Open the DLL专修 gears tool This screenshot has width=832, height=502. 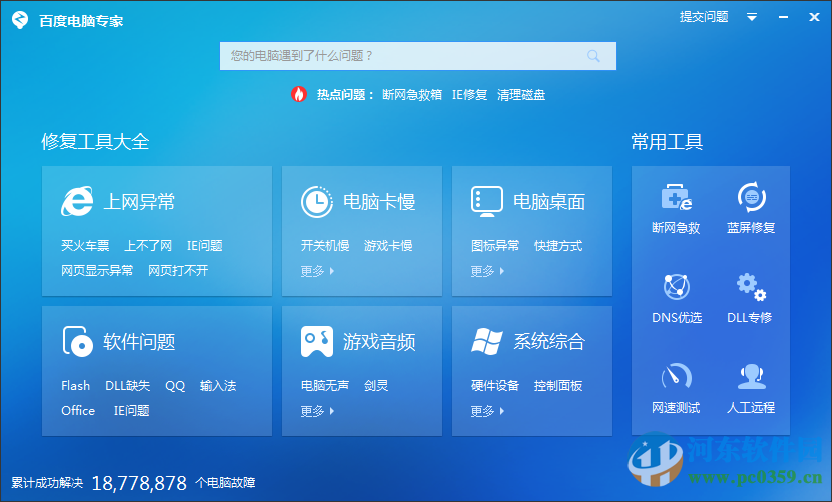[x=751, y=287]
